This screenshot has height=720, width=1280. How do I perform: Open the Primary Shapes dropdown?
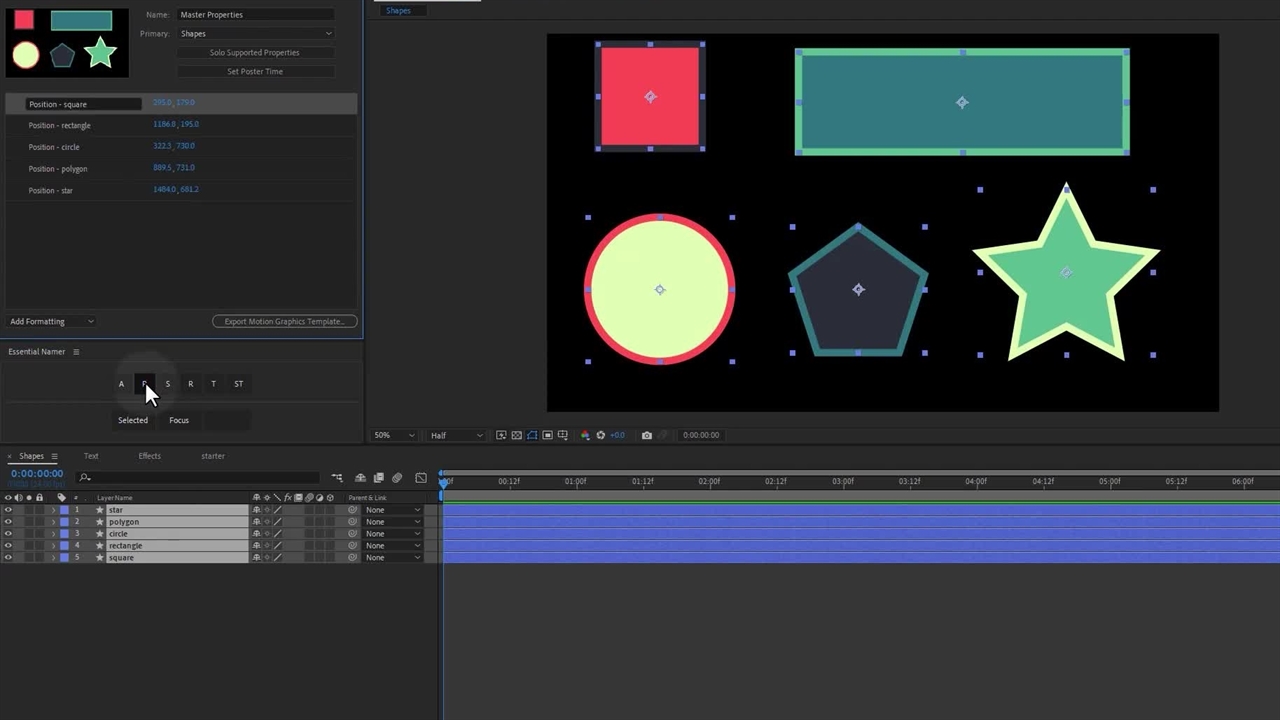[x=255, y=34]
